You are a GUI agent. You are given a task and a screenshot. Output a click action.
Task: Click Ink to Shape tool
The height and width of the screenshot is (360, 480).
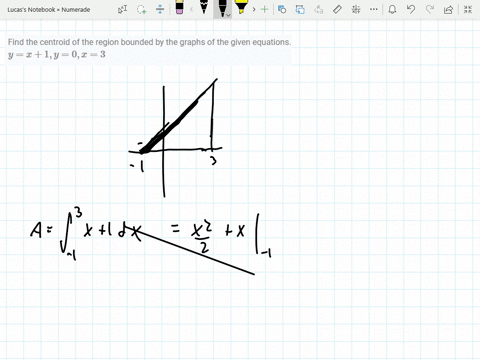tap(300, 9)
